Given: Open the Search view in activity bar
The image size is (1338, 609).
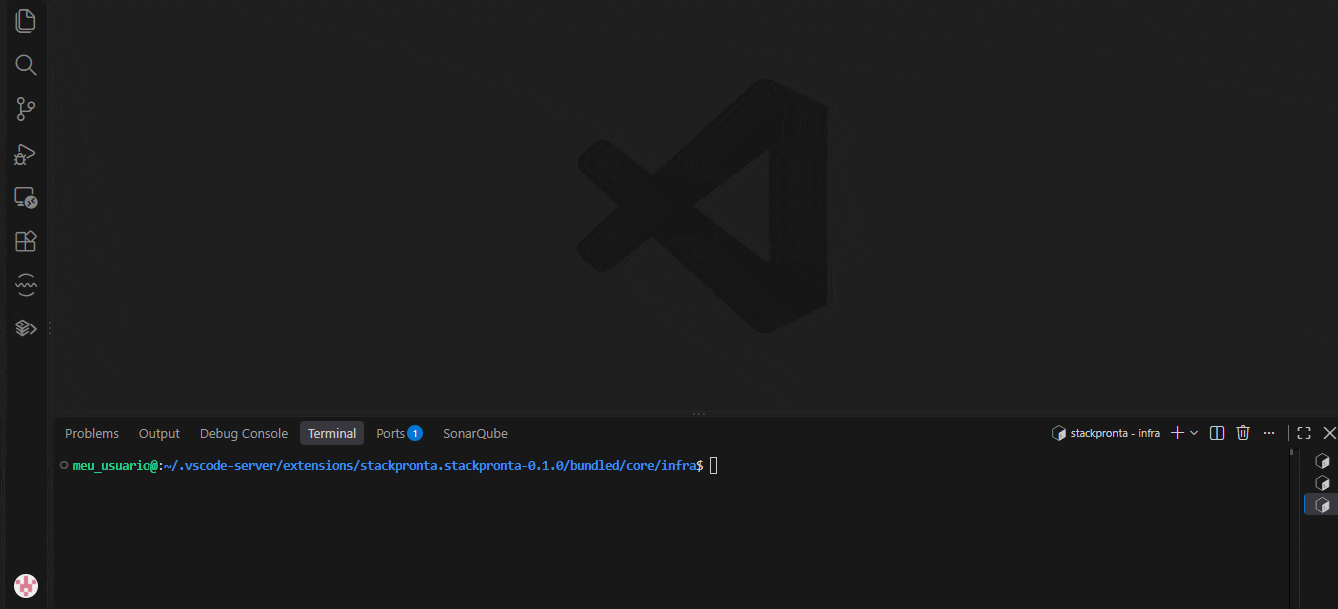Looking at the screenshot, I should [x=26, y=65].
